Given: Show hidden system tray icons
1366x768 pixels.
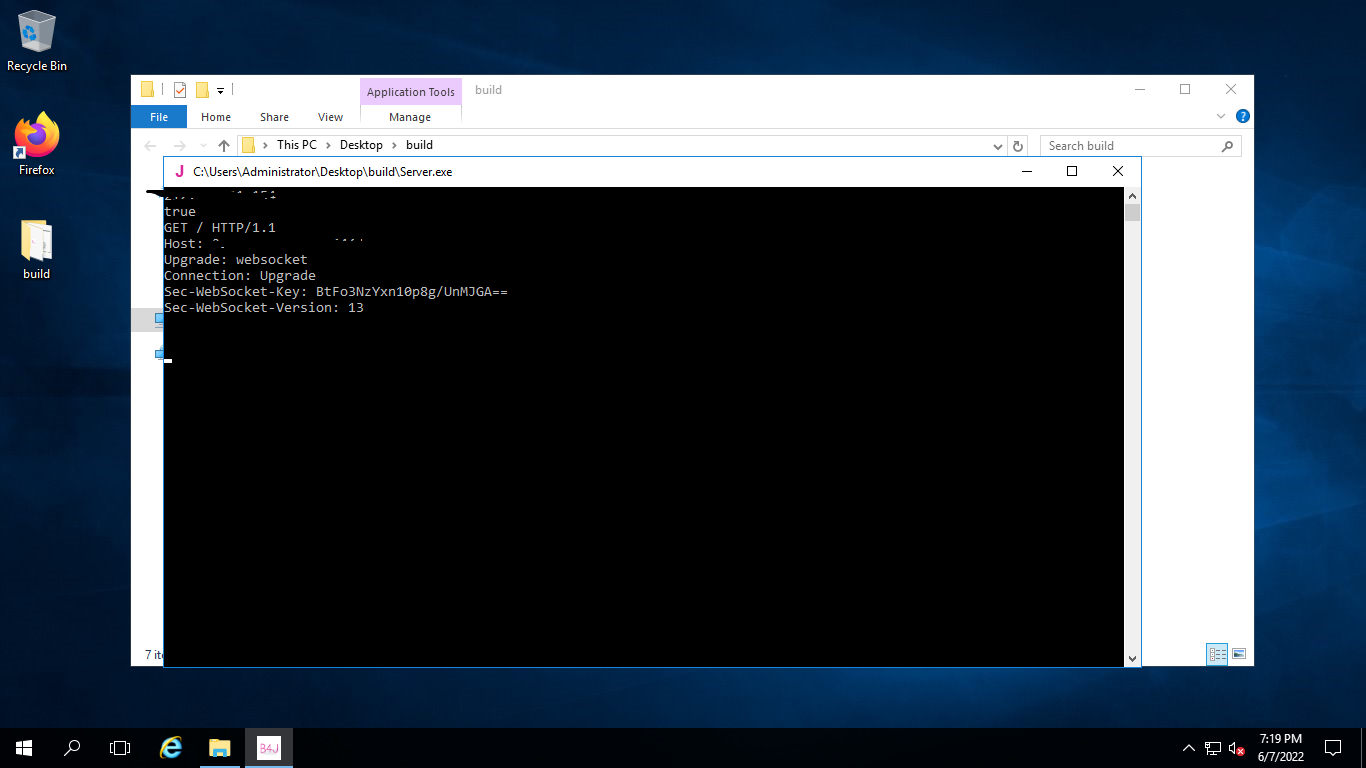Looking at the screenshot, I should [x=1188, y=748].
